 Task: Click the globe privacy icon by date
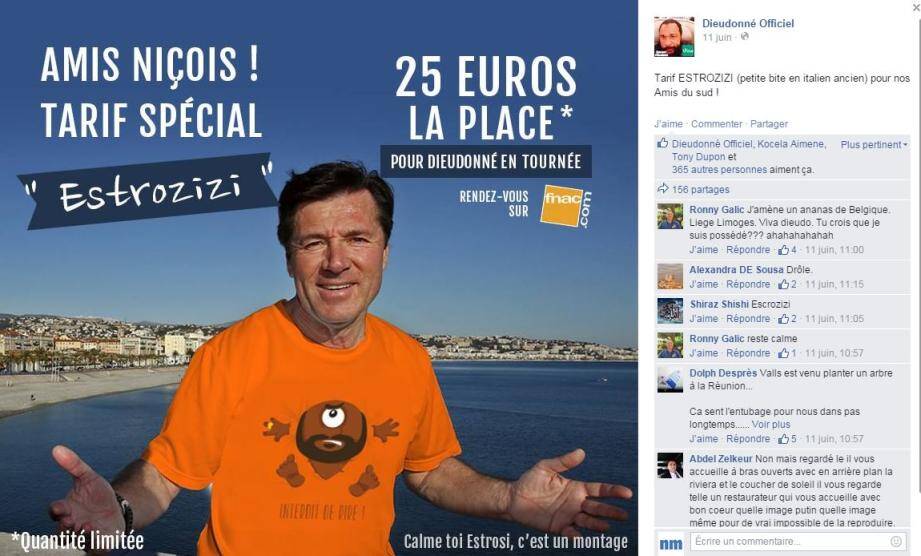click(x=744, y=36)
